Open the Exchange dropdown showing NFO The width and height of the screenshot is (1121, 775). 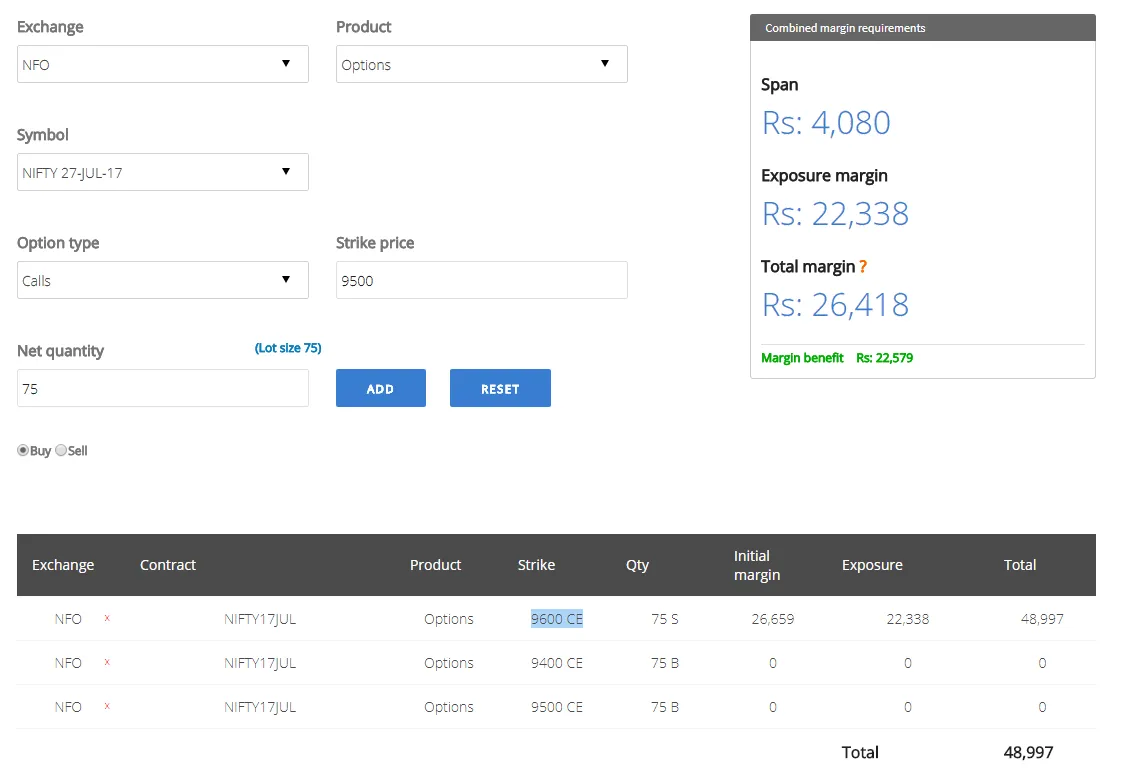tap(162, 64)
